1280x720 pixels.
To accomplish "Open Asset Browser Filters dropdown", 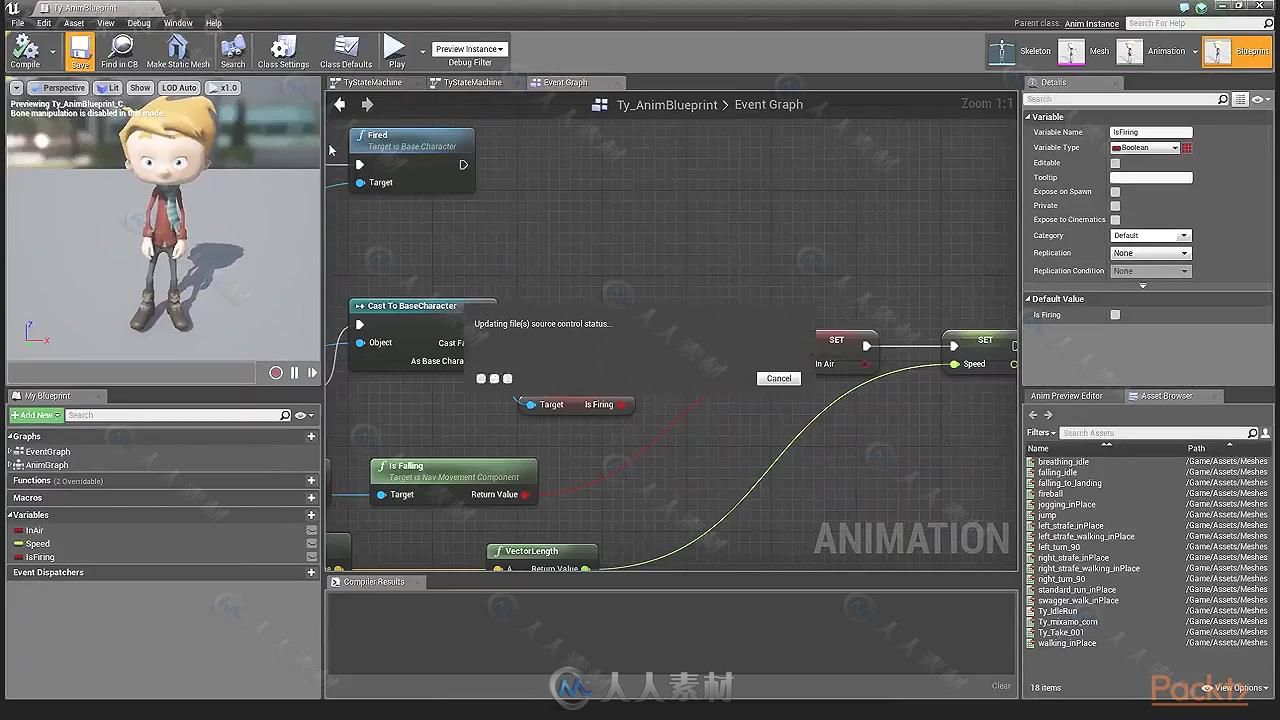I will (1041, 433).
